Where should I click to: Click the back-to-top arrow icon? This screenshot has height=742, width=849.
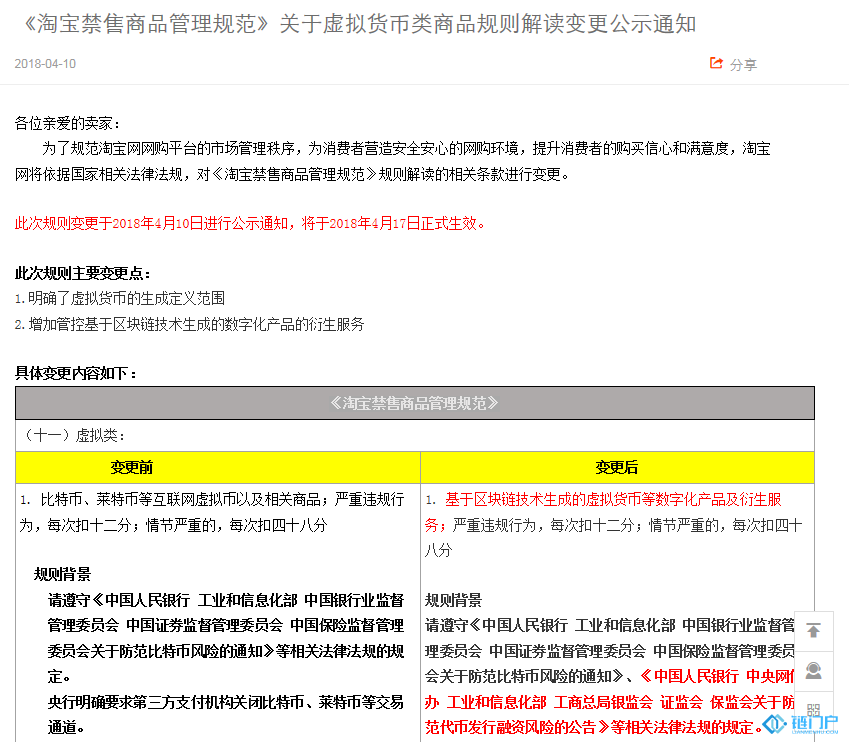[x=813, y=631]
